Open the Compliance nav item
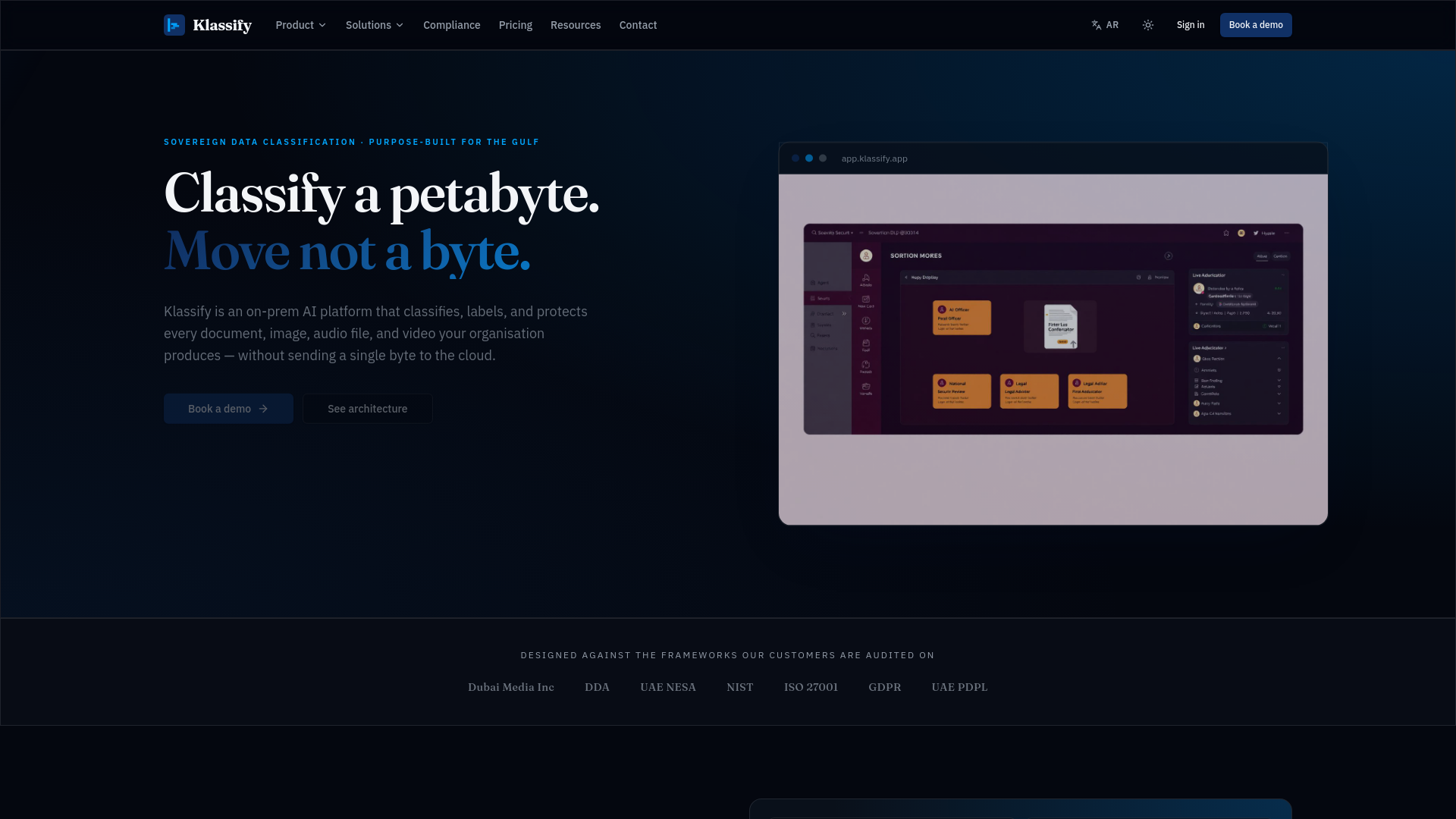 tap(452, 25)
